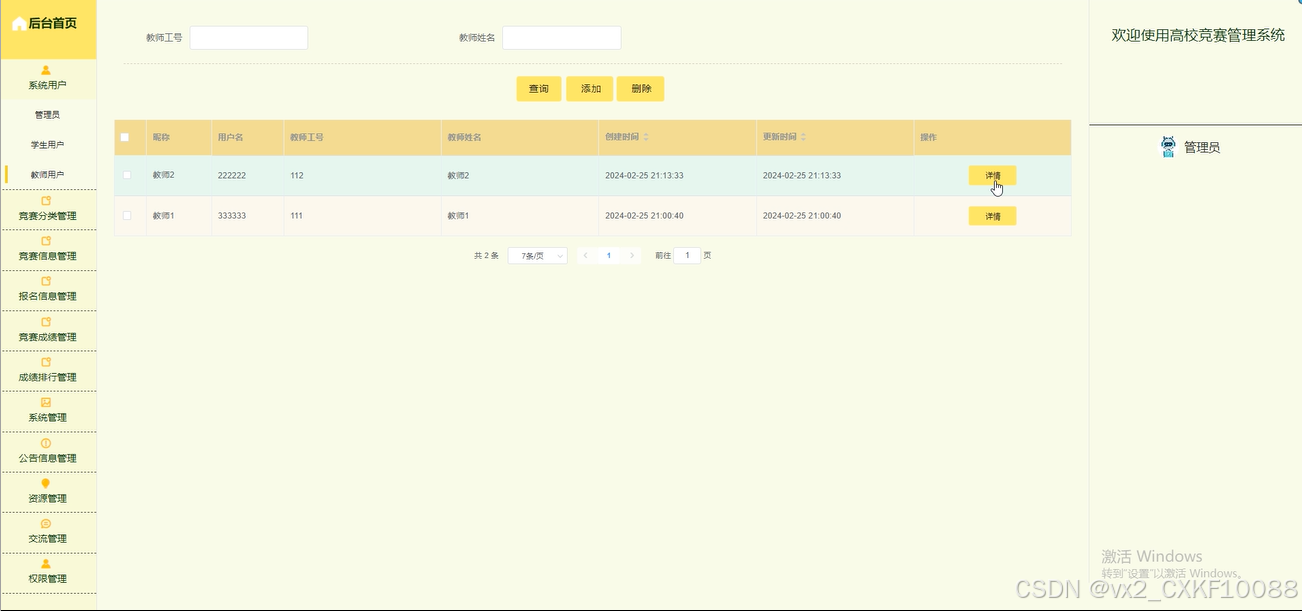This screenshot has width=1302, height=611.
Task: Click the 系统管理 picture icon
Action: coord(46,403)
